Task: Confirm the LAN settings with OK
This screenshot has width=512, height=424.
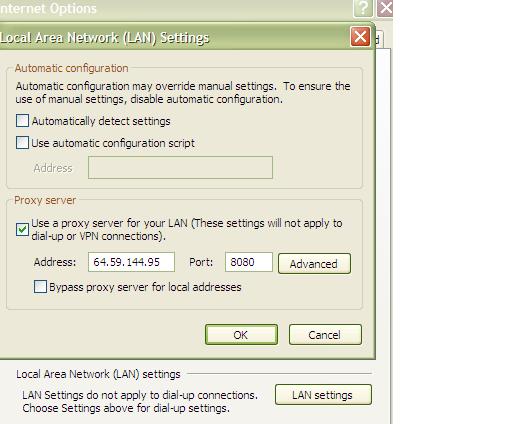Action: pos(241,334)
